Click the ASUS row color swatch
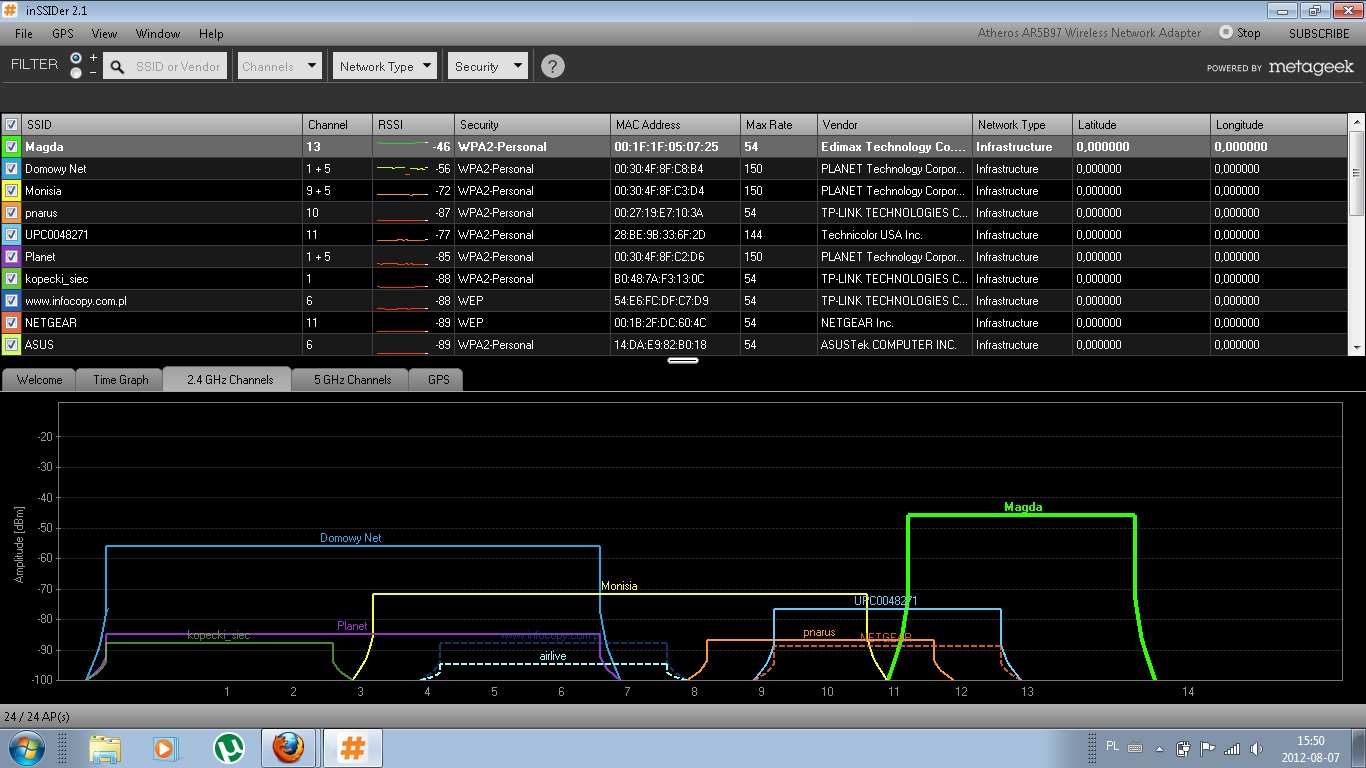Viewport: 1366px width, 768px height. click(11, 344)
